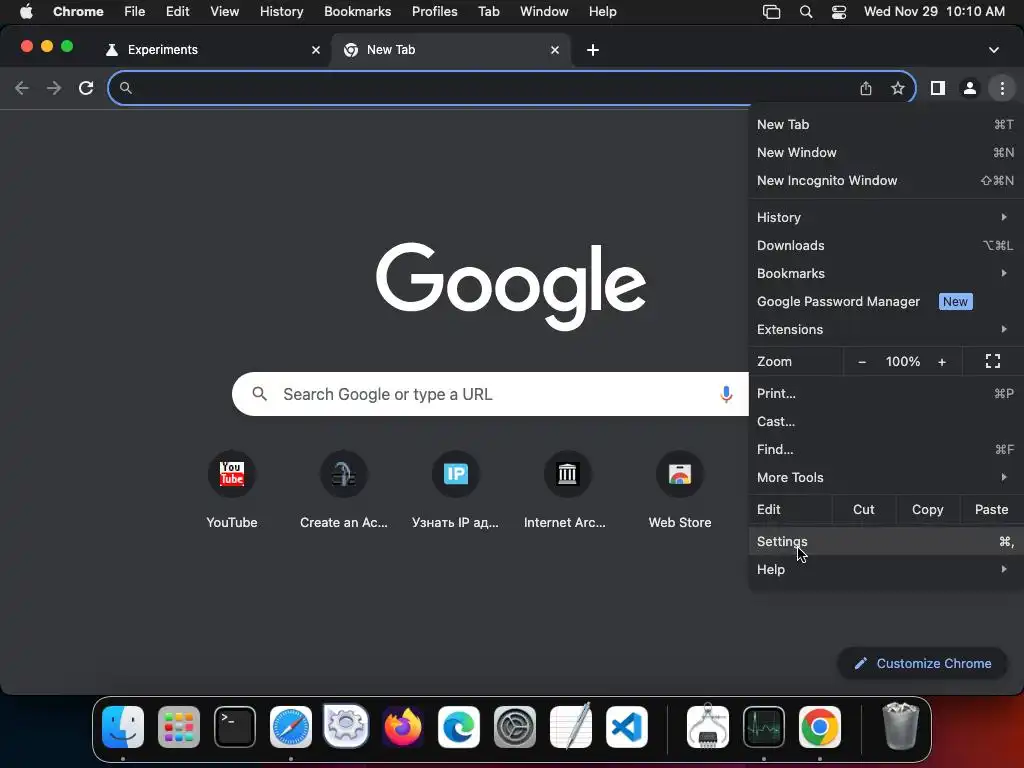
Task: Launch Visual Studio Code from Dock
Action: point(627,727)
